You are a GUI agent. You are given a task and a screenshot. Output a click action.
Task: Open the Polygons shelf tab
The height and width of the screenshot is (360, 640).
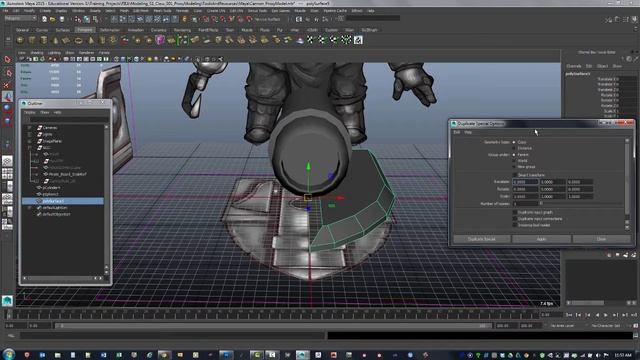(85, 30)
